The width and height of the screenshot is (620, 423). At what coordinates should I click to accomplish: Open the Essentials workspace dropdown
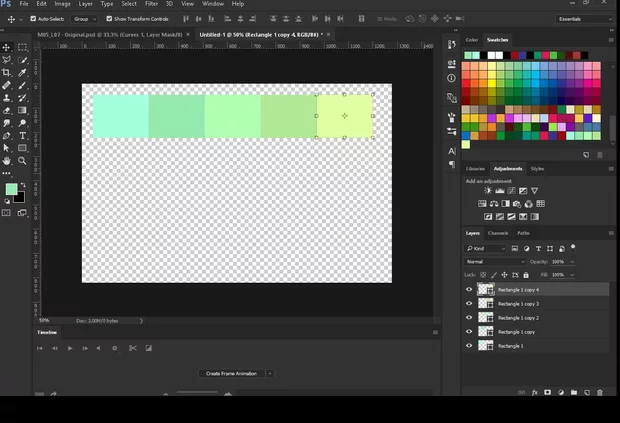click(x=585, y=18)
